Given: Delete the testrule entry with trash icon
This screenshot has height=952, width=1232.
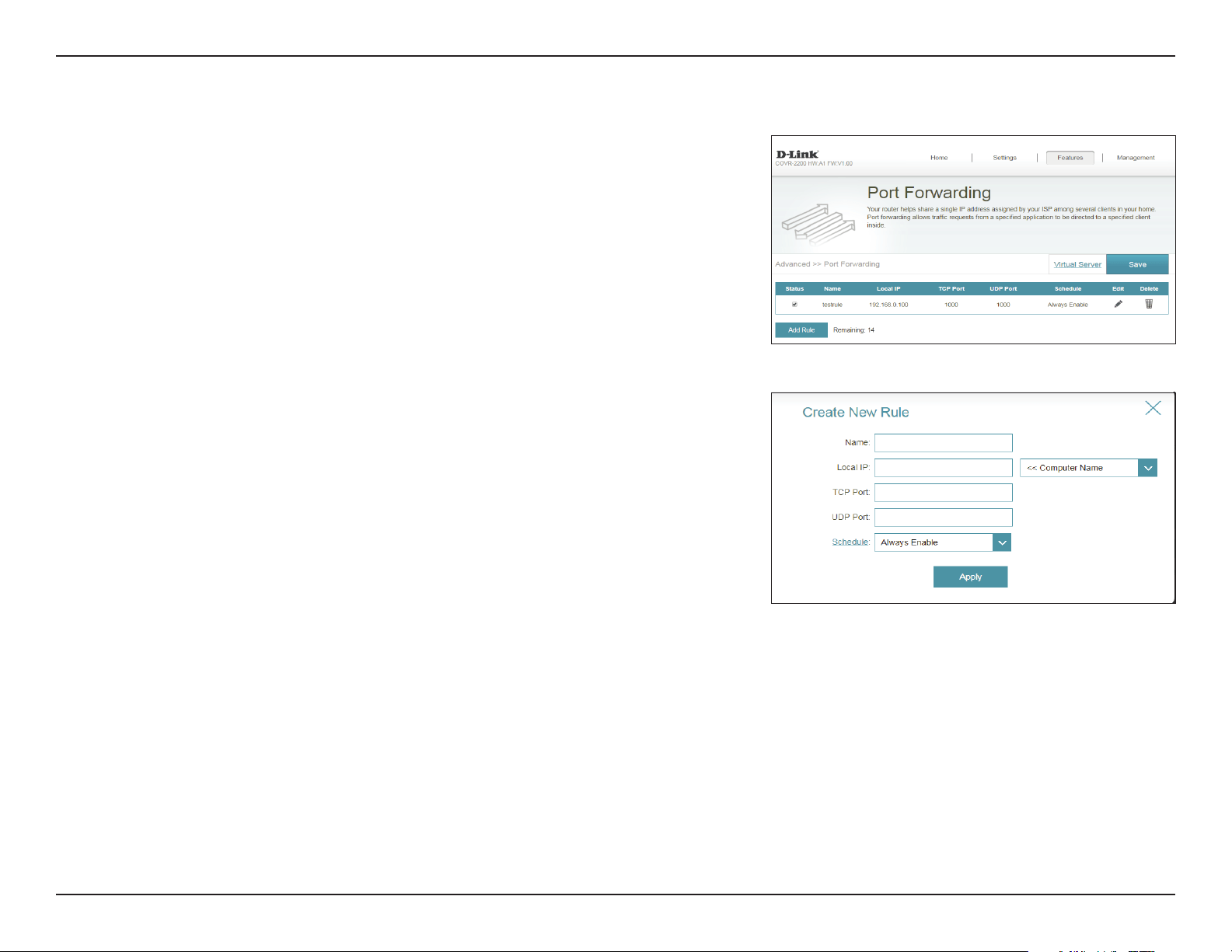Looking at the screenshot, I should point(1149,304).
